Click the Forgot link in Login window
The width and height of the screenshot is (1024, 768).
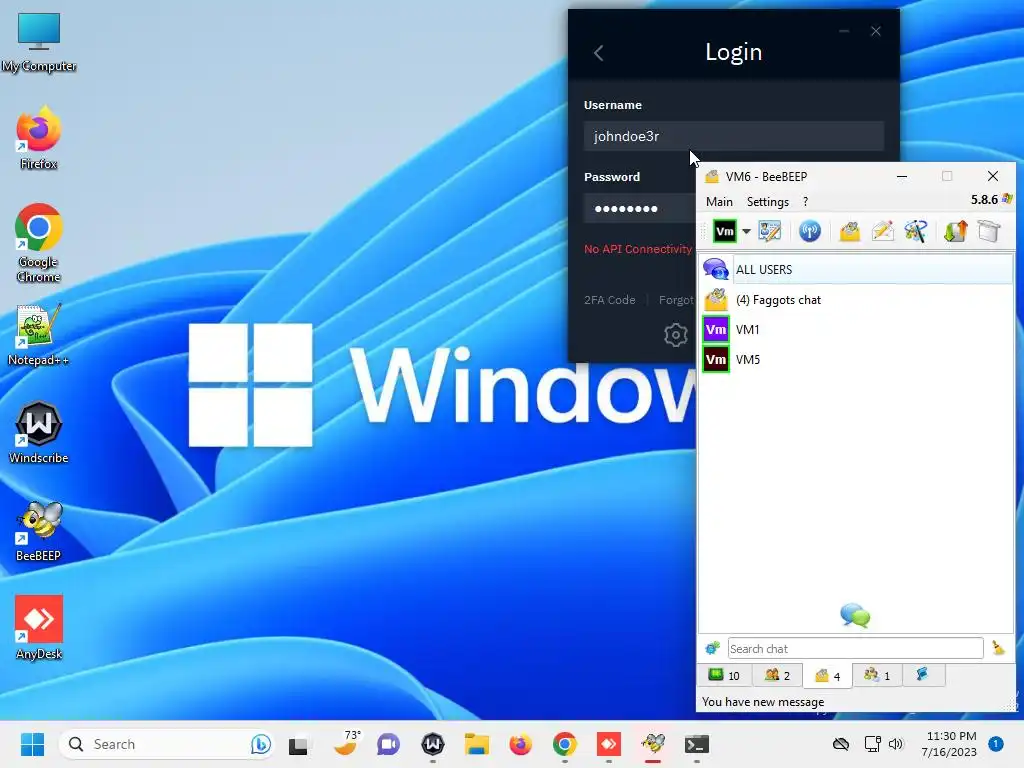point(677,300)
